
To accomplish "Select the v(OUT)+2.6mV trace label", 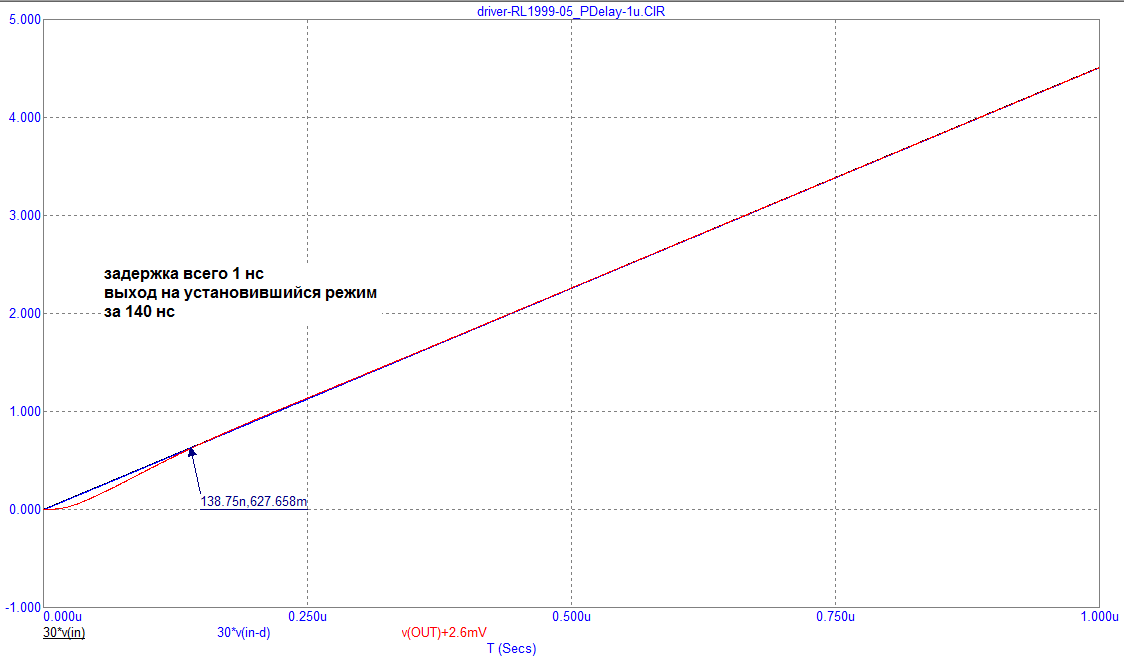I will coord(444,632).
